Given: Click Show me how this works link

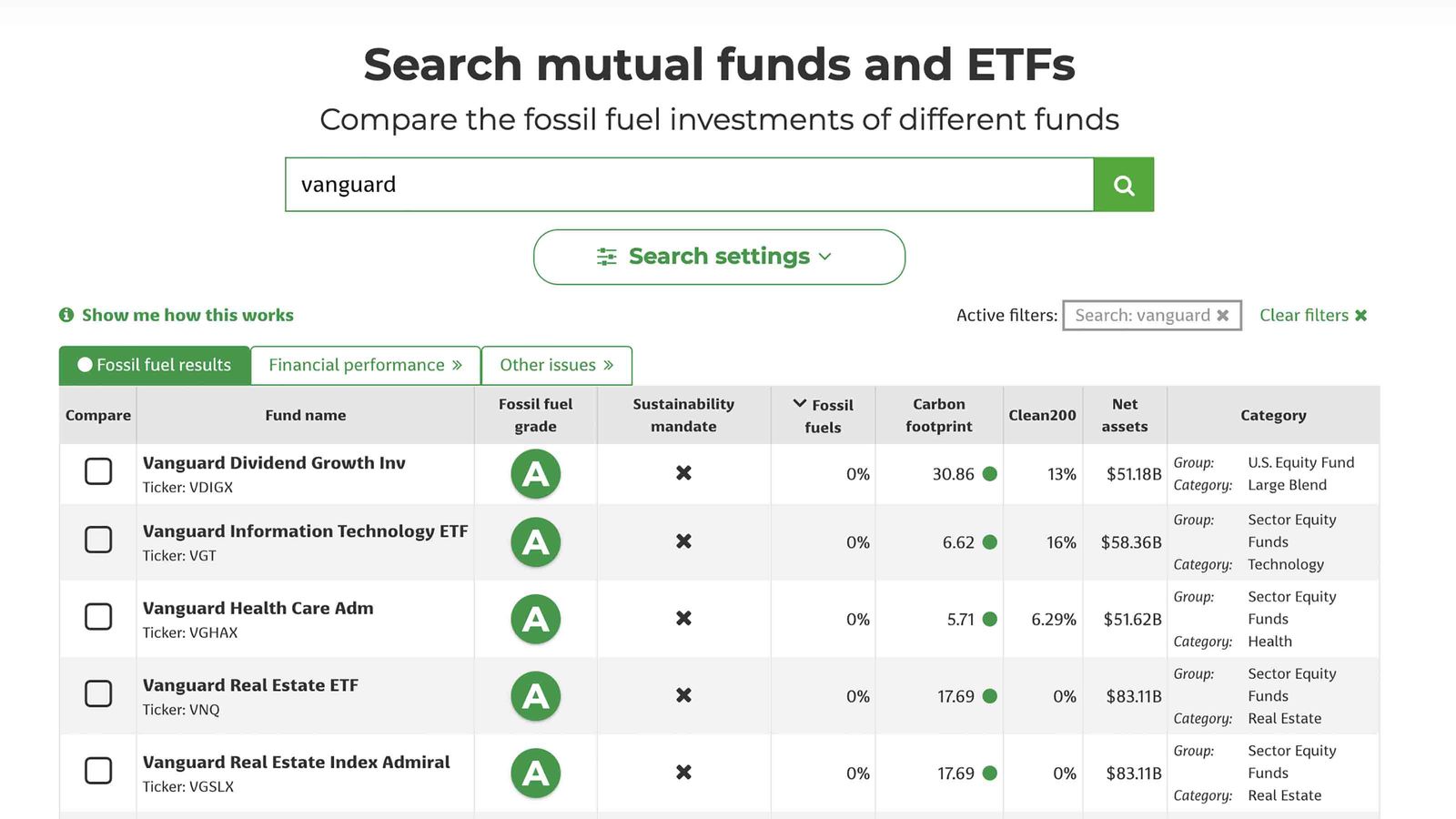Looking at the screenshot, I should (187, 315).
